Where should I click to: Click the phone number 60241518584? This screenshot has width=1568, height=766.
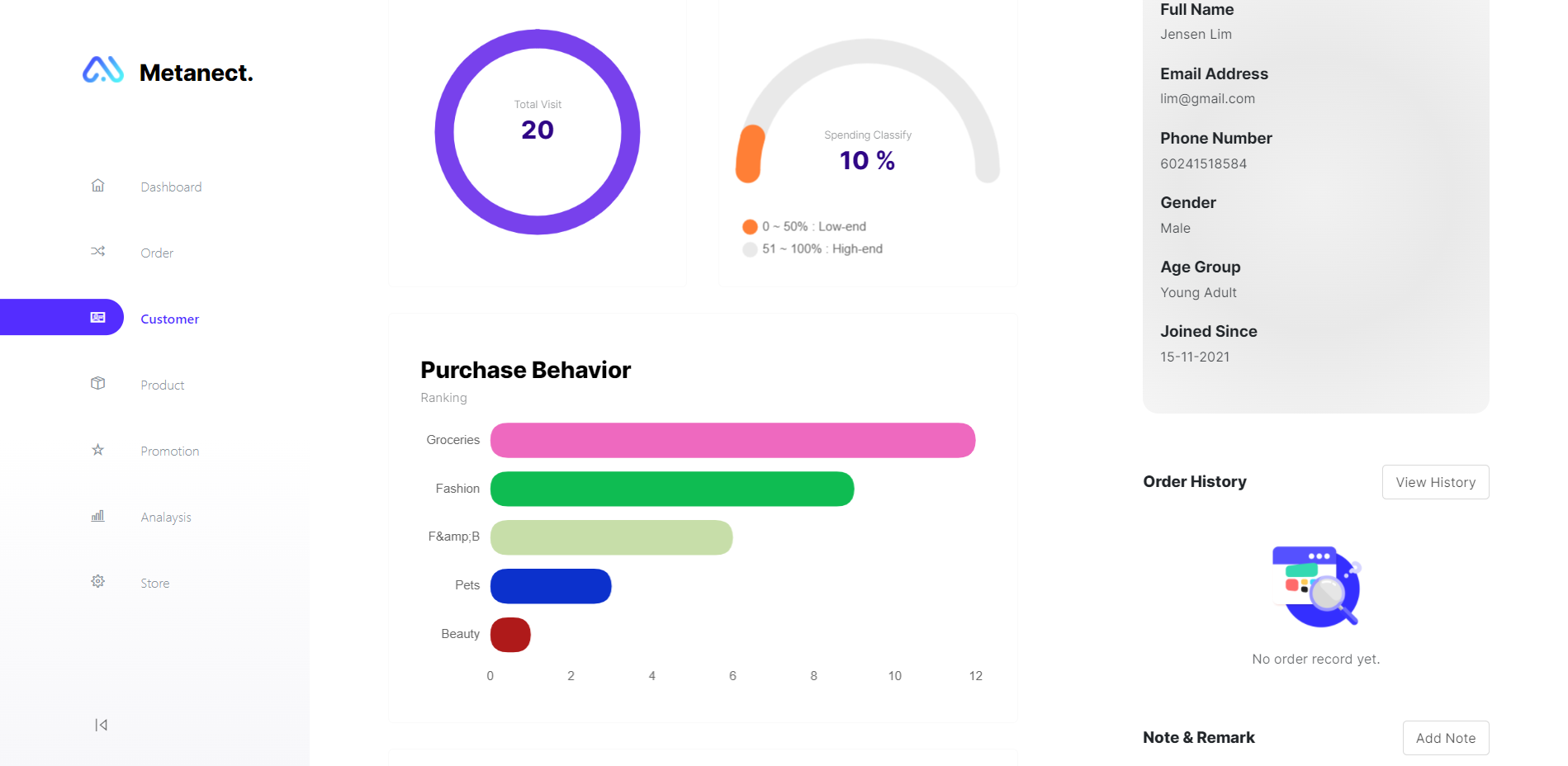click(1203, 163)
